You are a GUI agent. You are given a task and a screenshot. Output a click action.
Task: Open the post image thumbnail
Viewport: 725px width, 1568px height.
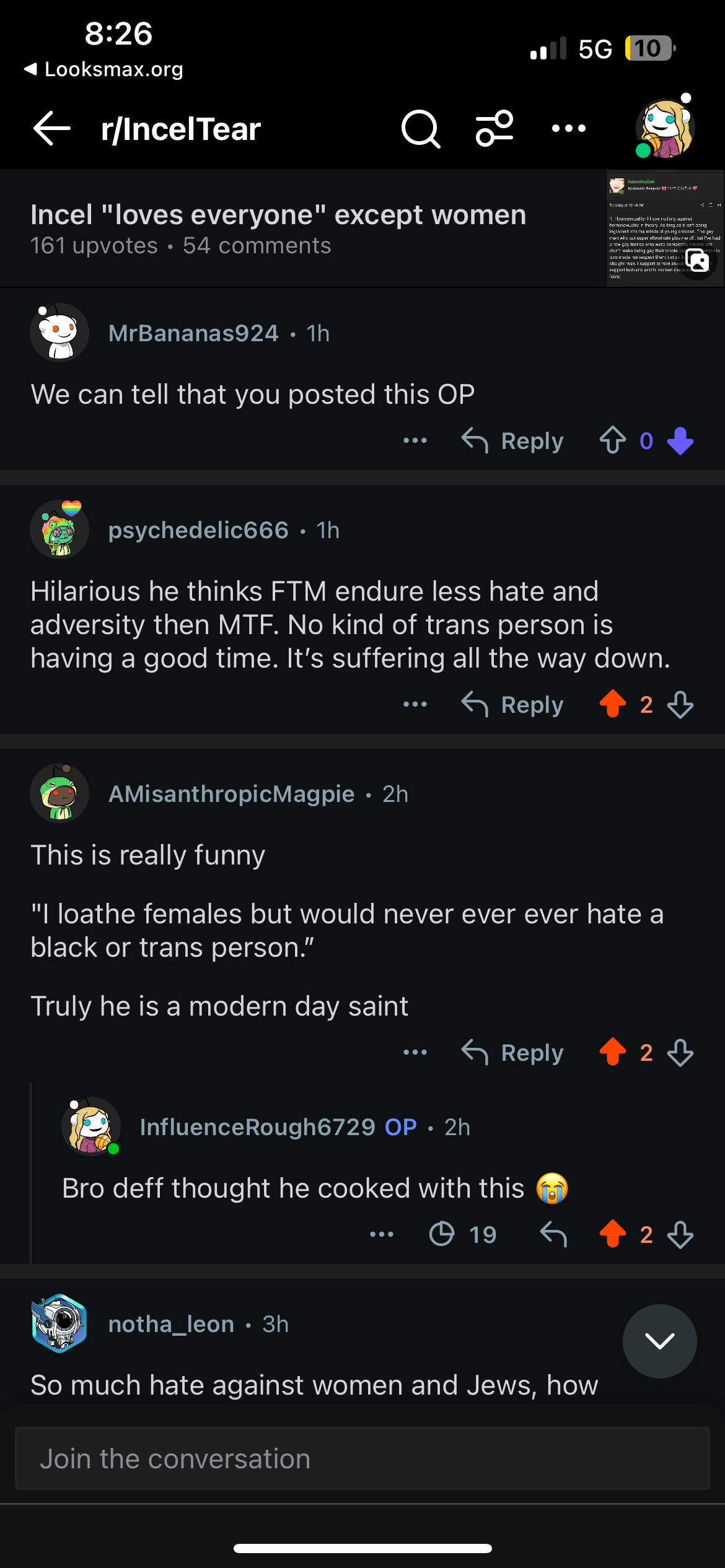tap(665, 228)
